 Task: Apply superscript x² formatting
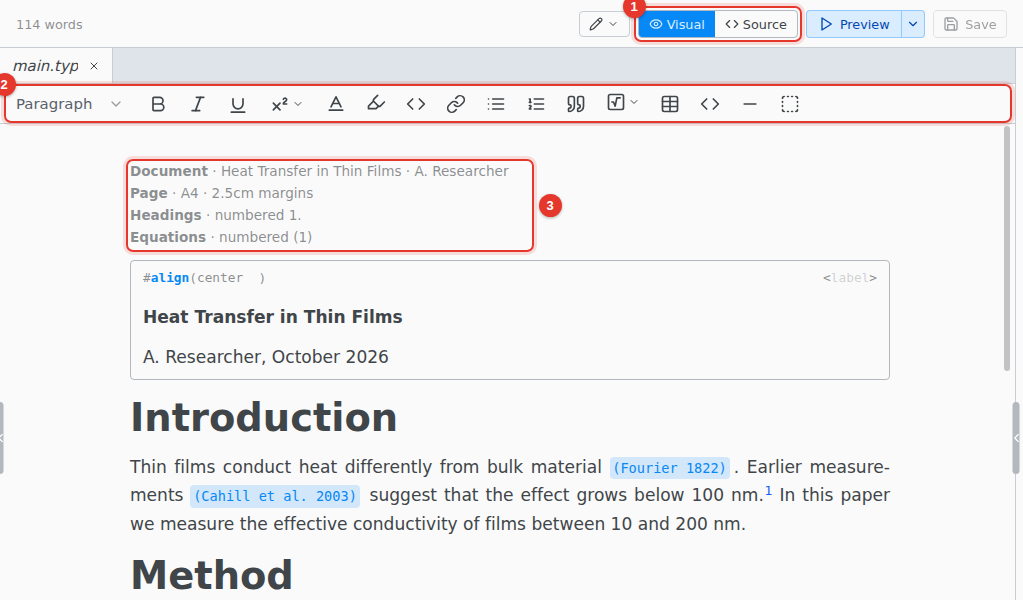(280, 104)
